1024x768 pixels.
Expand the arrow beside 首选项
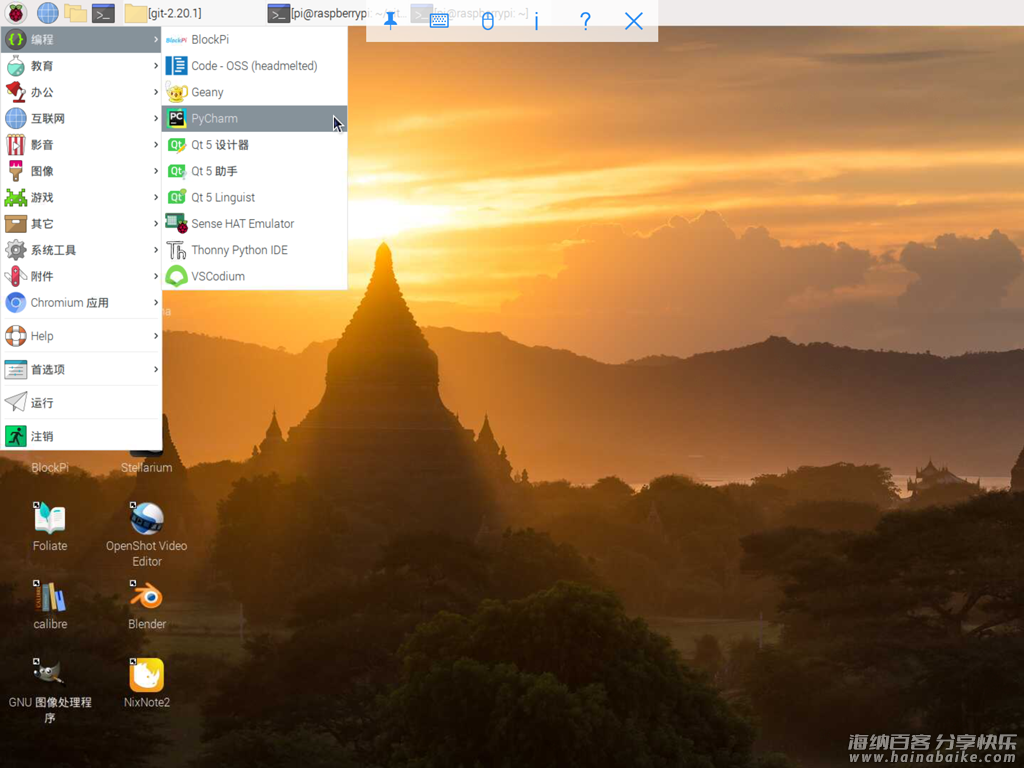point(155,369)
